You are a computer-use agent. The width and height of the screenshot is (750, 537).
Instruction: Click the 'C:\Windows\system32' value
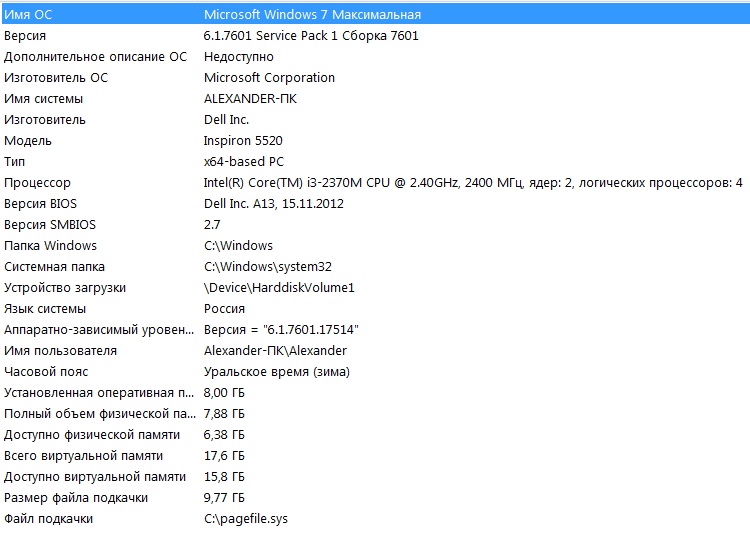coord(268,267)
